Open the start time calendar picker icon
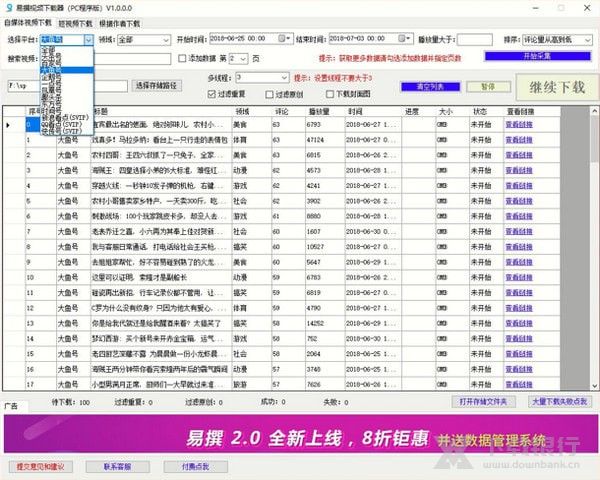 (x=282, y=39)
